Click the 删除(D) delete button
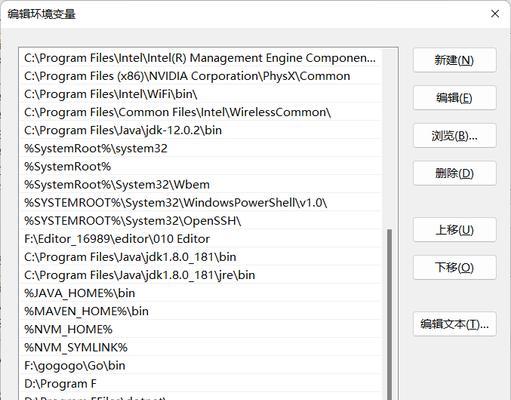The image size is (511, 400). pyautogui.click(x=455, y=173)
